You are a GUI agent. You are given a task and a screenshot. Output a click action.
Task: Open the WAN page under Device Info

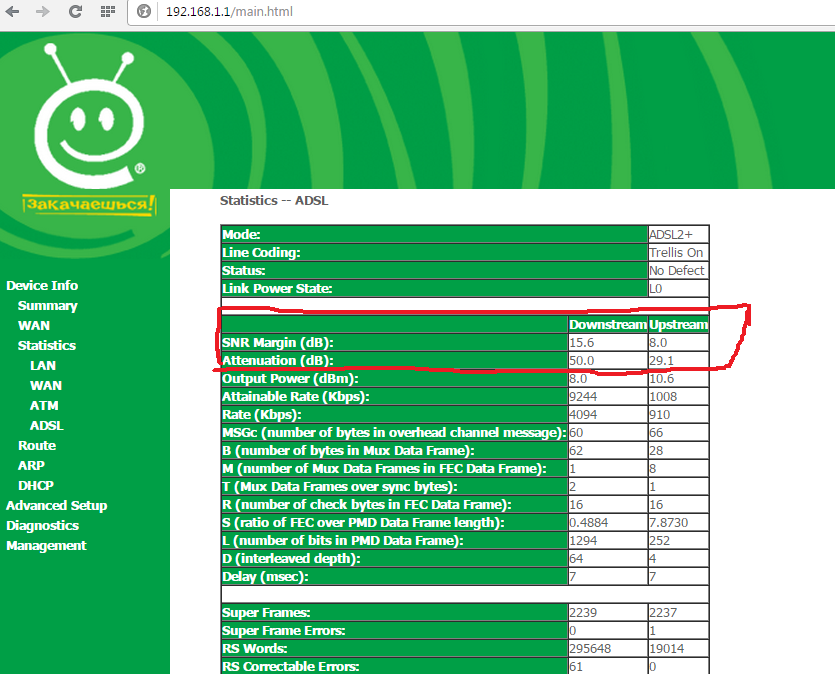coord(33,325)
